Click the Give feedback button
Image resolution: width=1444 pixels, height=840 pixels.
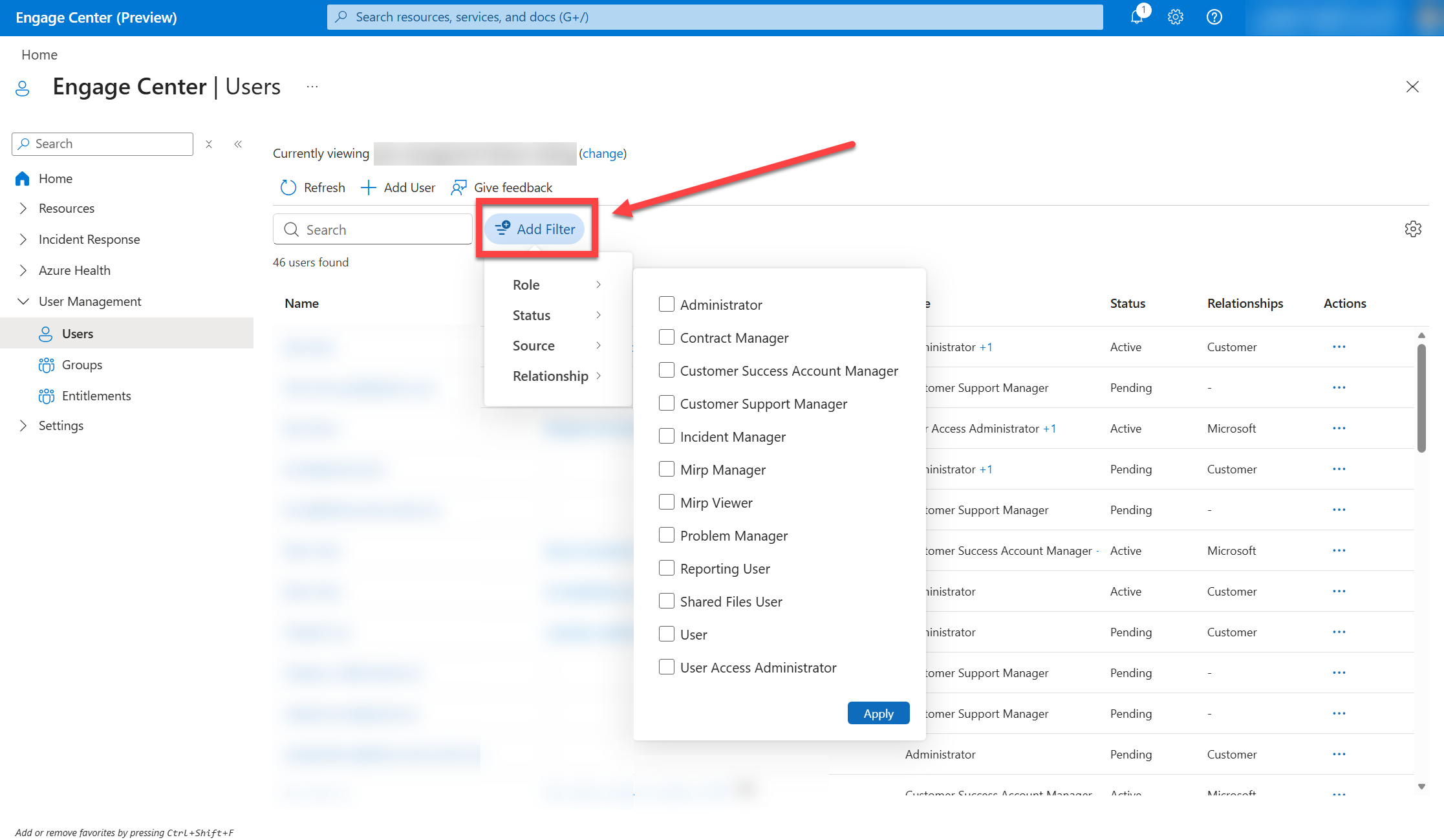(502, 188)
